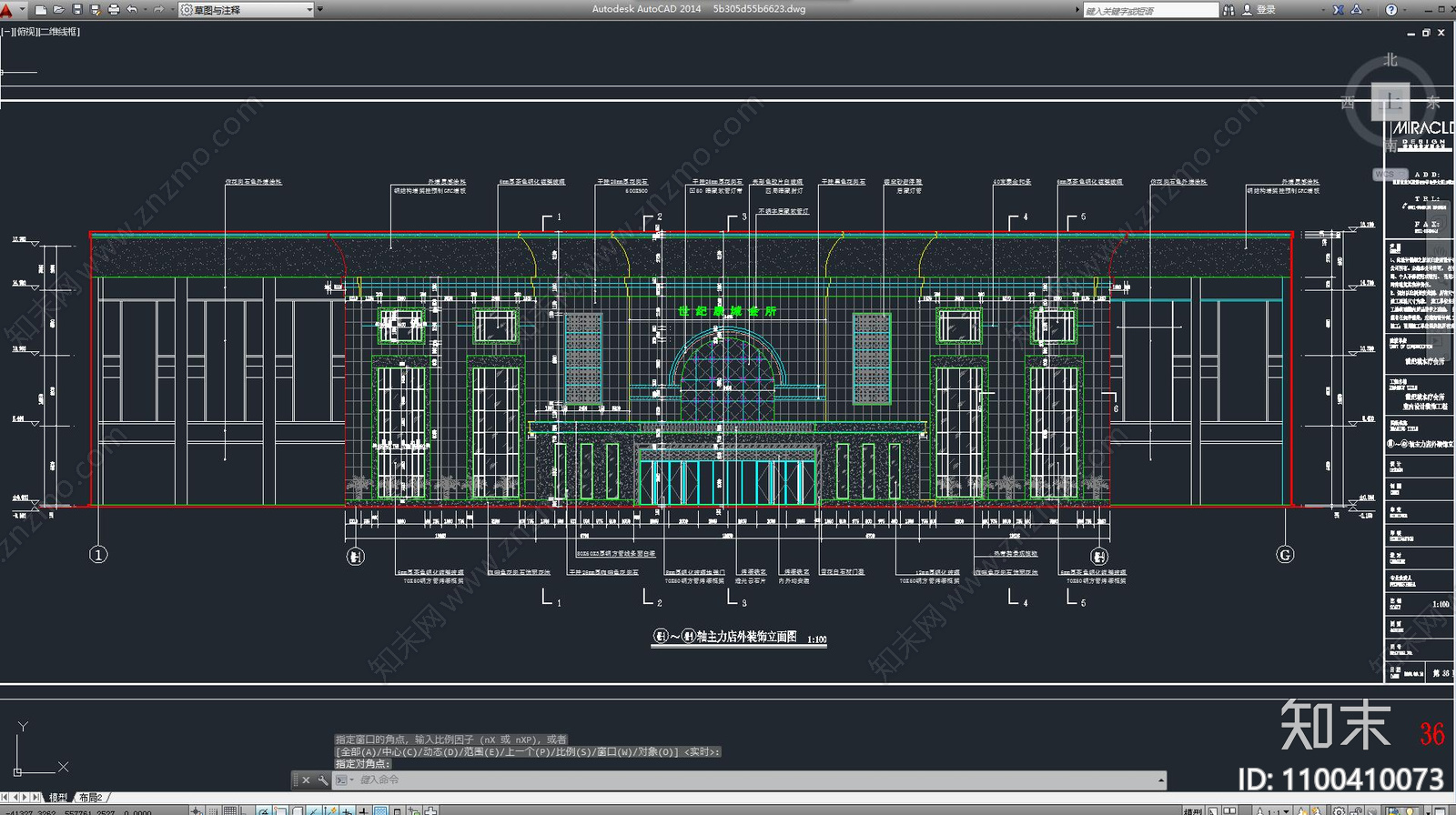Create a new drawing from Quick Access toolbar
The image size is (1456, 815).
[x=41, y=9]
